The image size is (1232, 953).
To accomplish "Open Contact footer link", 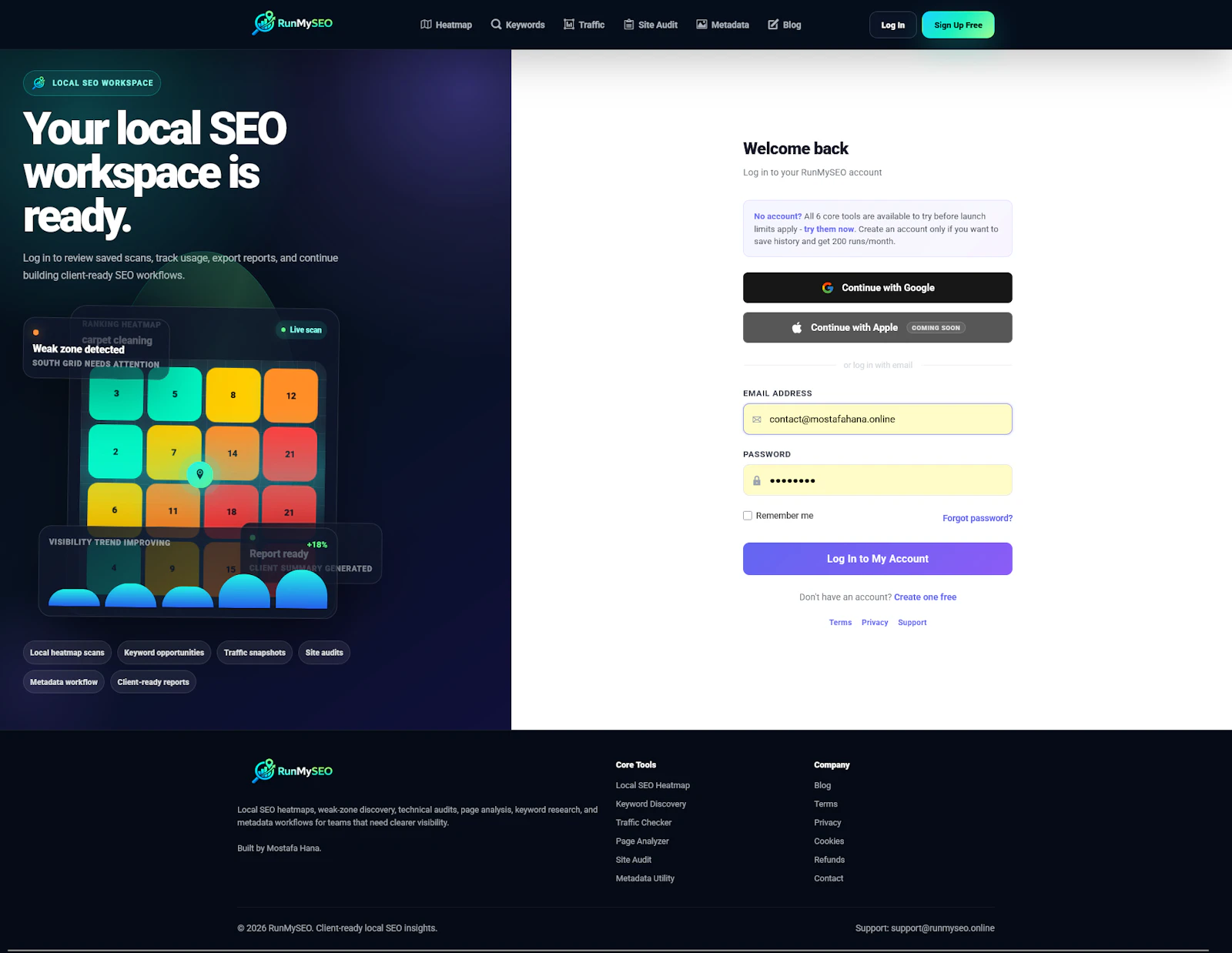I will point(829,878).
